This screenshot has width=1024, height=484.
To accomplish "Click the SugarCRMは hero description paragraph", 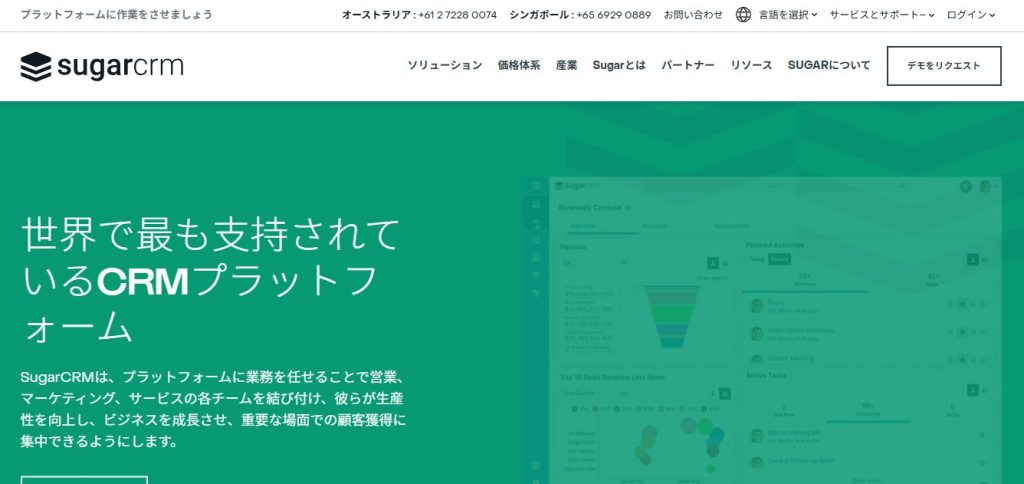I will pyautogui.click(x=213, y=410).
